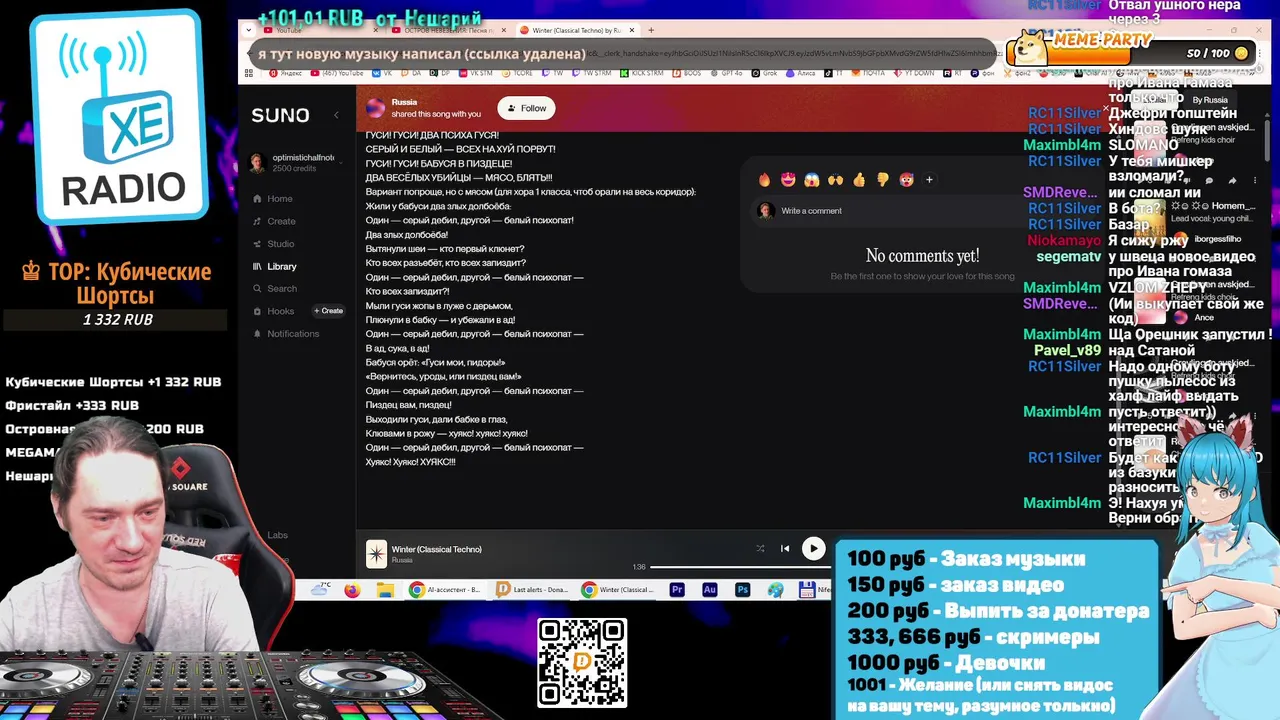
Task: Open the YT DOWN bookmark
Action: (915, 73)
